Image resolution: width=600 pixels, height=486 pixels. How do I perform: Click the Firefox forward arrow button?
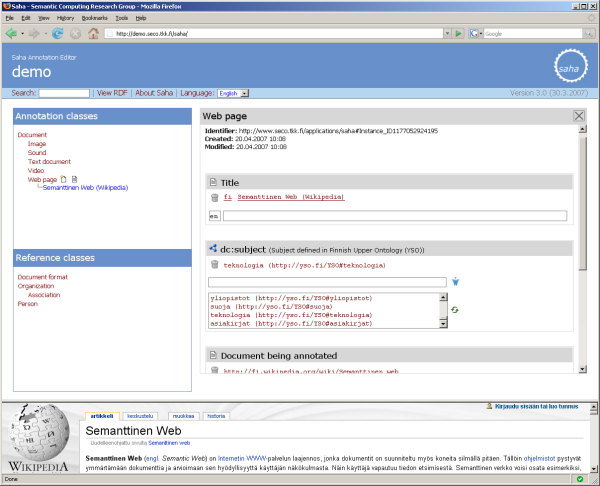pos(34,34)
